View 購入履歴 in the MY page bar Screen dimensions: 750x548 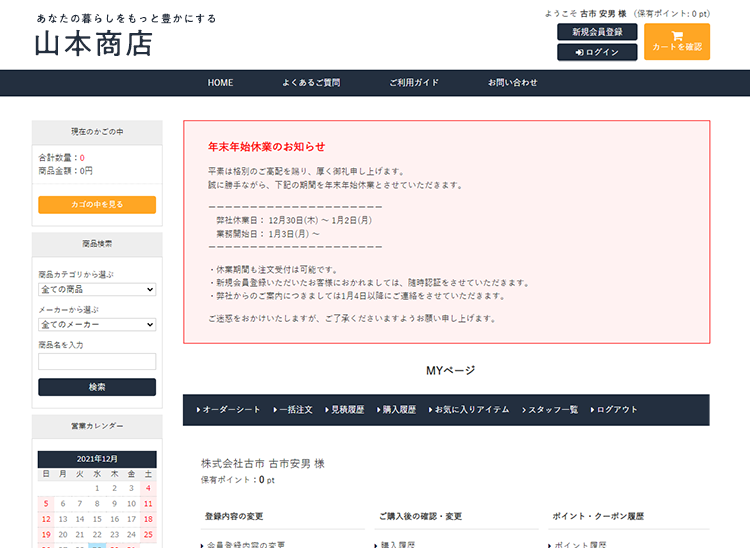(396, 410)
